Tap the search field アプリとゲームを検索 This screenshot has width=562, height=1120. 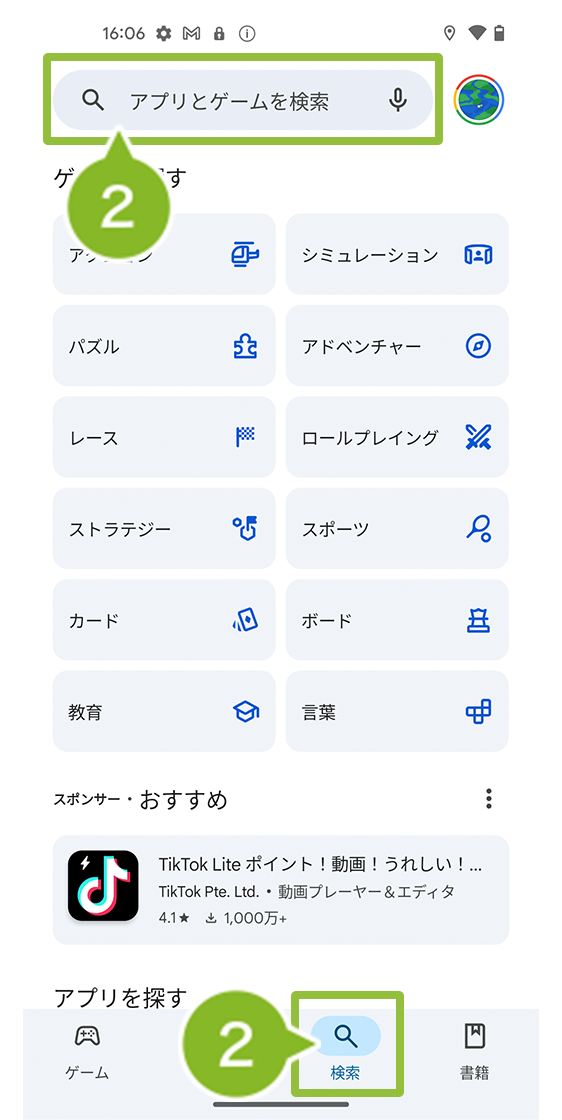click(243, 100)
